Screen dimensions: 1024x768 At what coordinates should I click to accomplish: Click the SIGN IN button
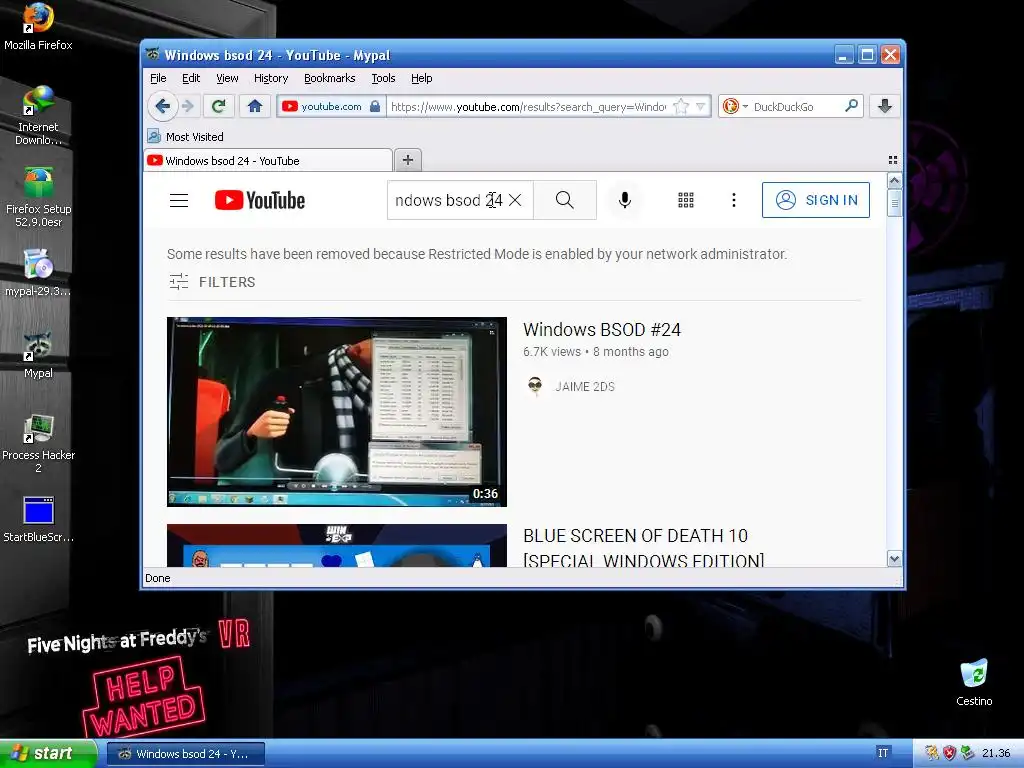816,200
